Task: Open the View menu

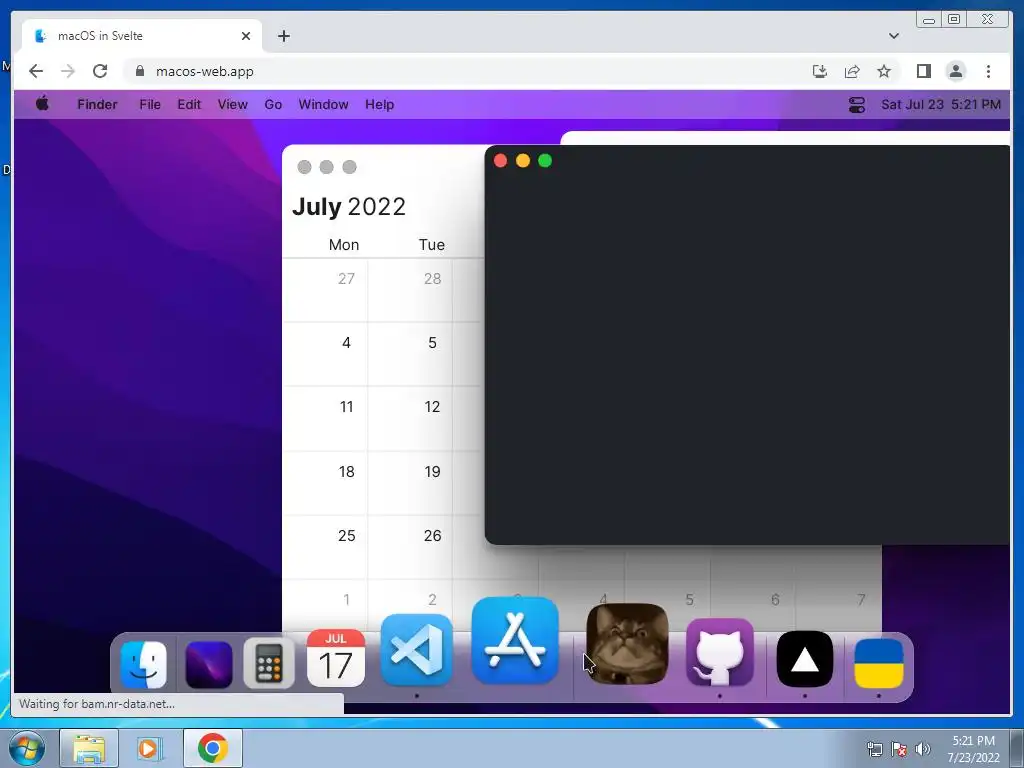Action: [232, 104]
